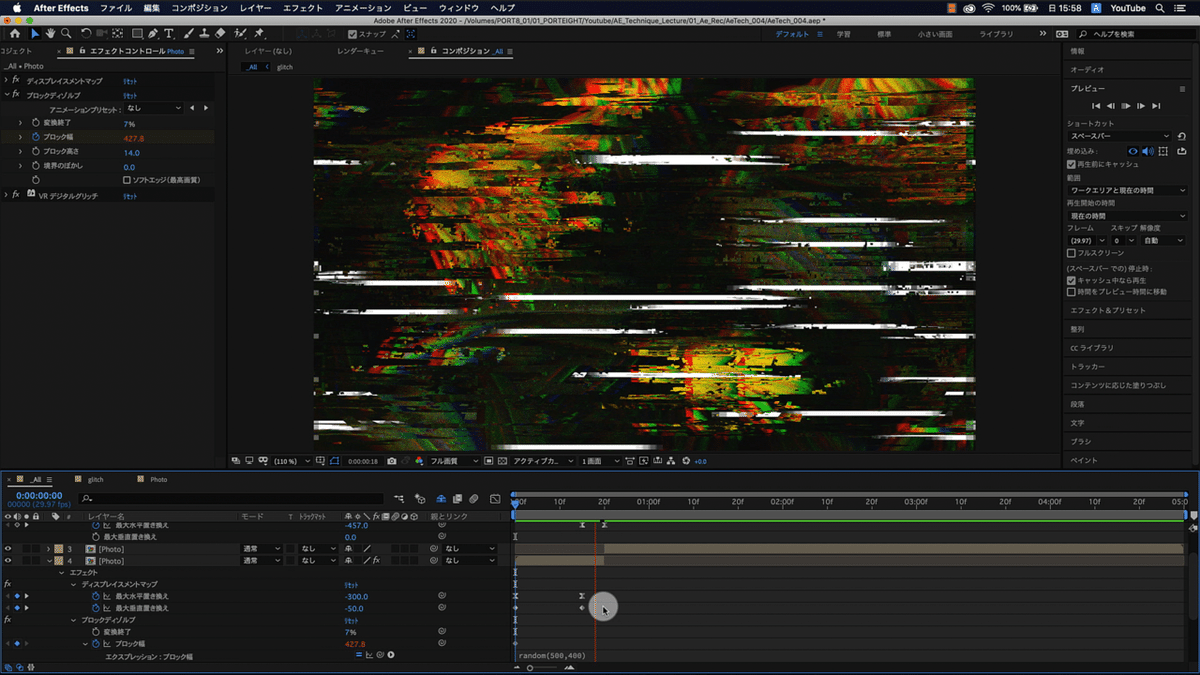
Task: Uncheck the 再生前にキャッシュ checkbox
Action: tap(1072, 163)
